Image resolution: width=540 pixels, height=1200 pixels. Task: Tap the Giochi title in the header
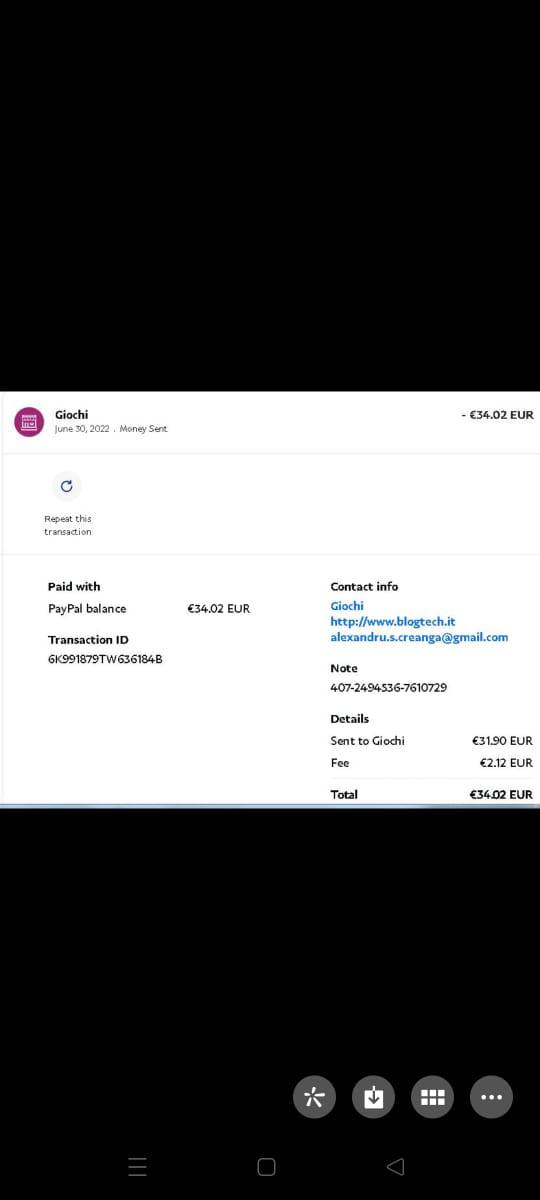71,414
